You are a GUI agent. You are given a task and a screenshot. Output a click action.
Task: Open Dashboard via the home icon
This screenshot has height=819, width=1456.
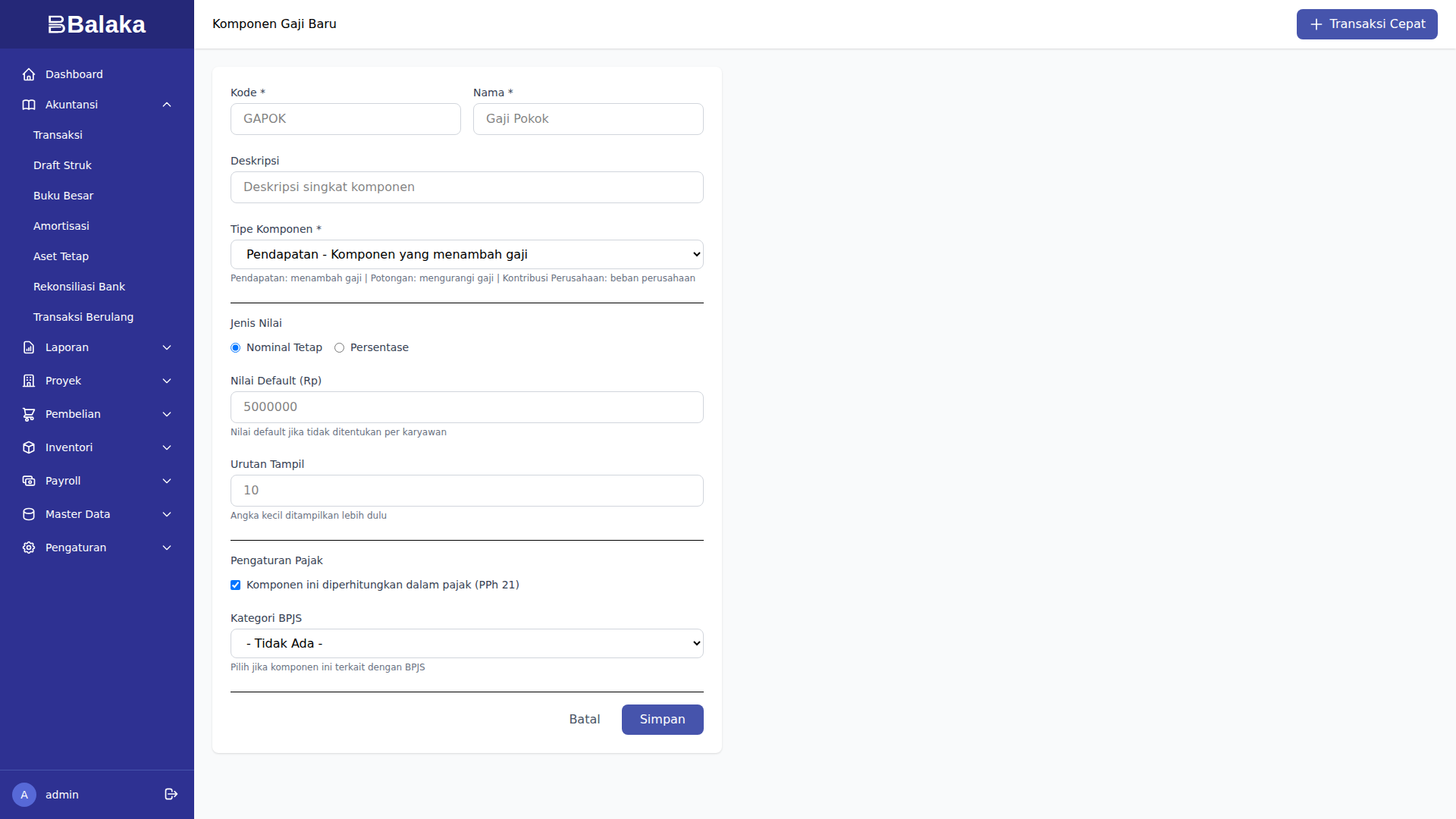[29, 74]
